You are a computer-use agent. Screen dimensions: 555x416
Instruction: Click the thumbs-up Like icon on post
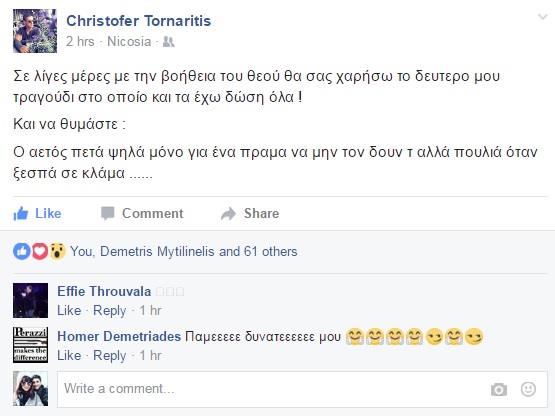(x=21, y=213)
